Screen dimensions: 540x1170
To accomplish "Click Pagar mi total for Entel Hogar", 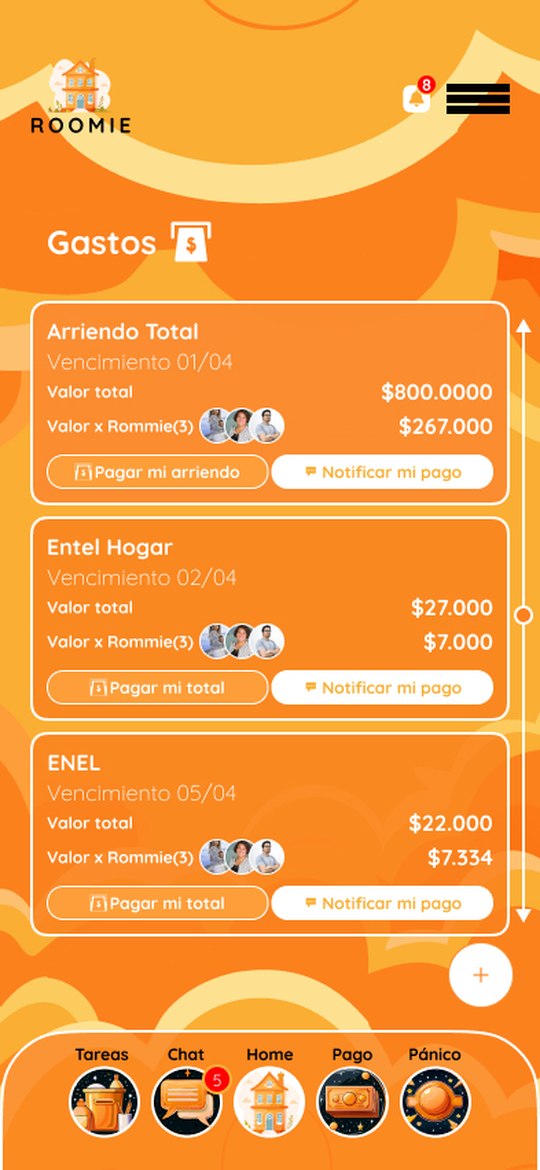I will pos(157,687).
